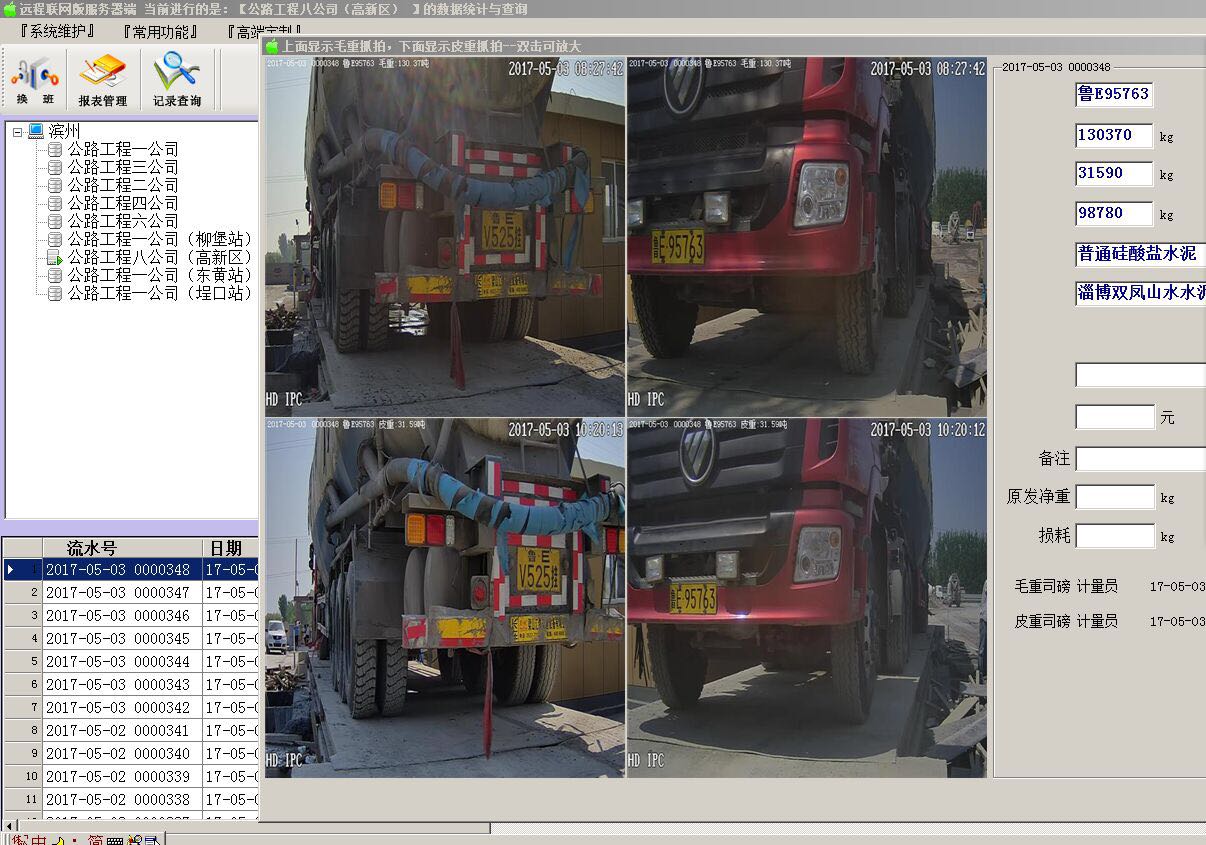
Task: Collapse the 滨州 tree root node
Action: point(17,131)
